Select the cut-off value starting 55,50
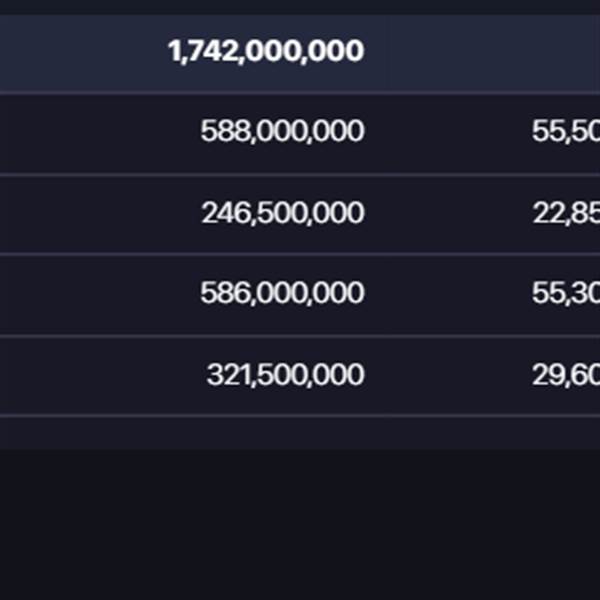This screenshot has height=600, width=600. point(566,132)
